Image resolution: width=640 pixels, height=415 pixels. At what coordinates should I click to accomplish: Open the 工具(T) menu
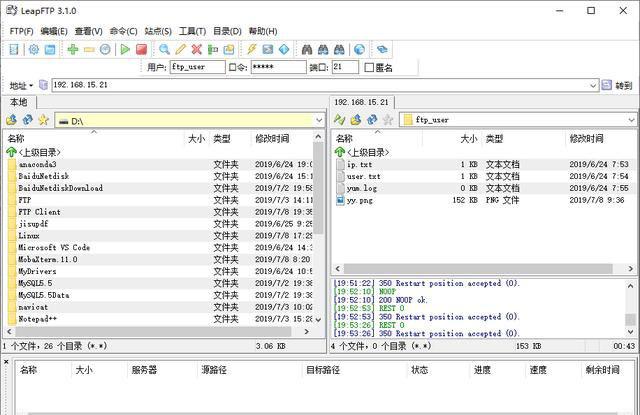pos(192,31)
